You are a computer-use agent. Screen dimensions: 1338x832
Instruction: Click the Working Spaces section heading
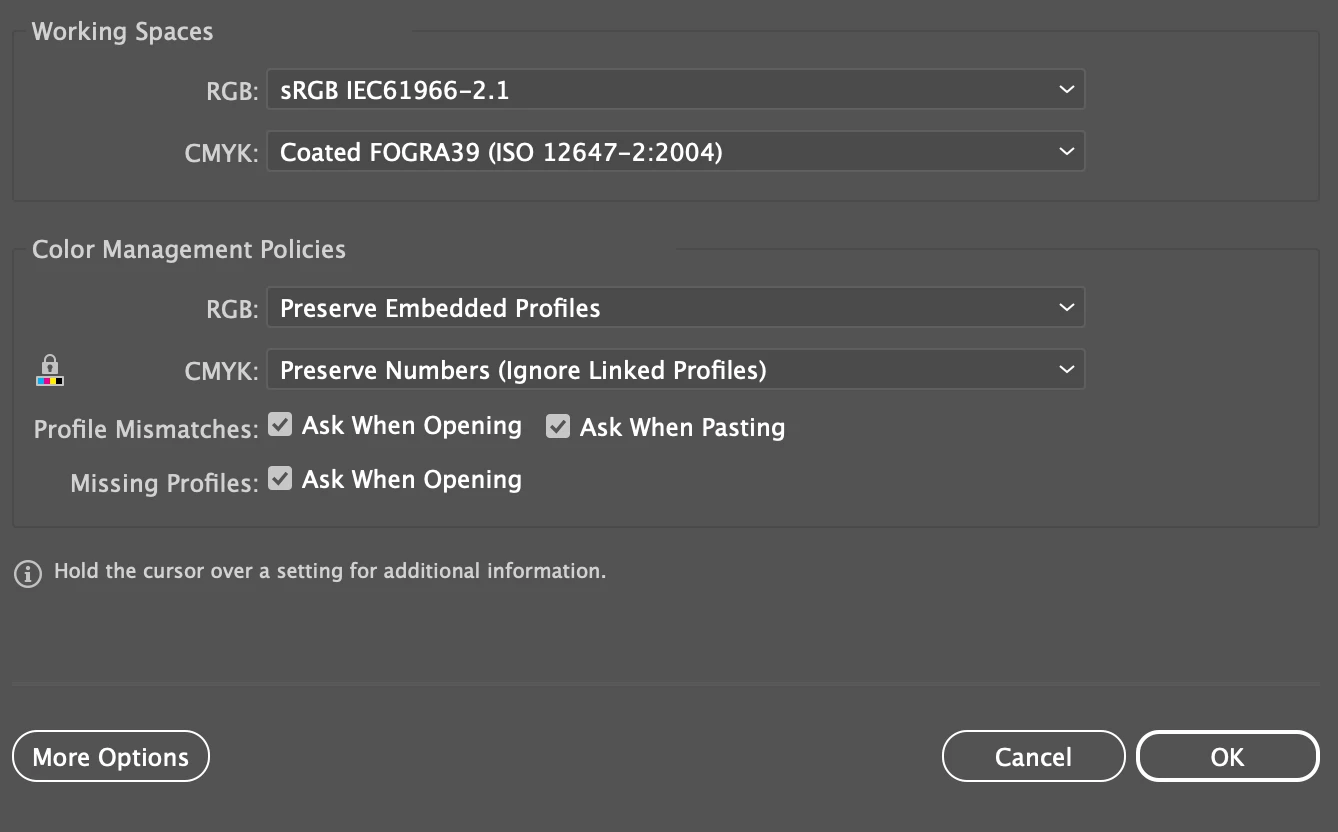122,31
